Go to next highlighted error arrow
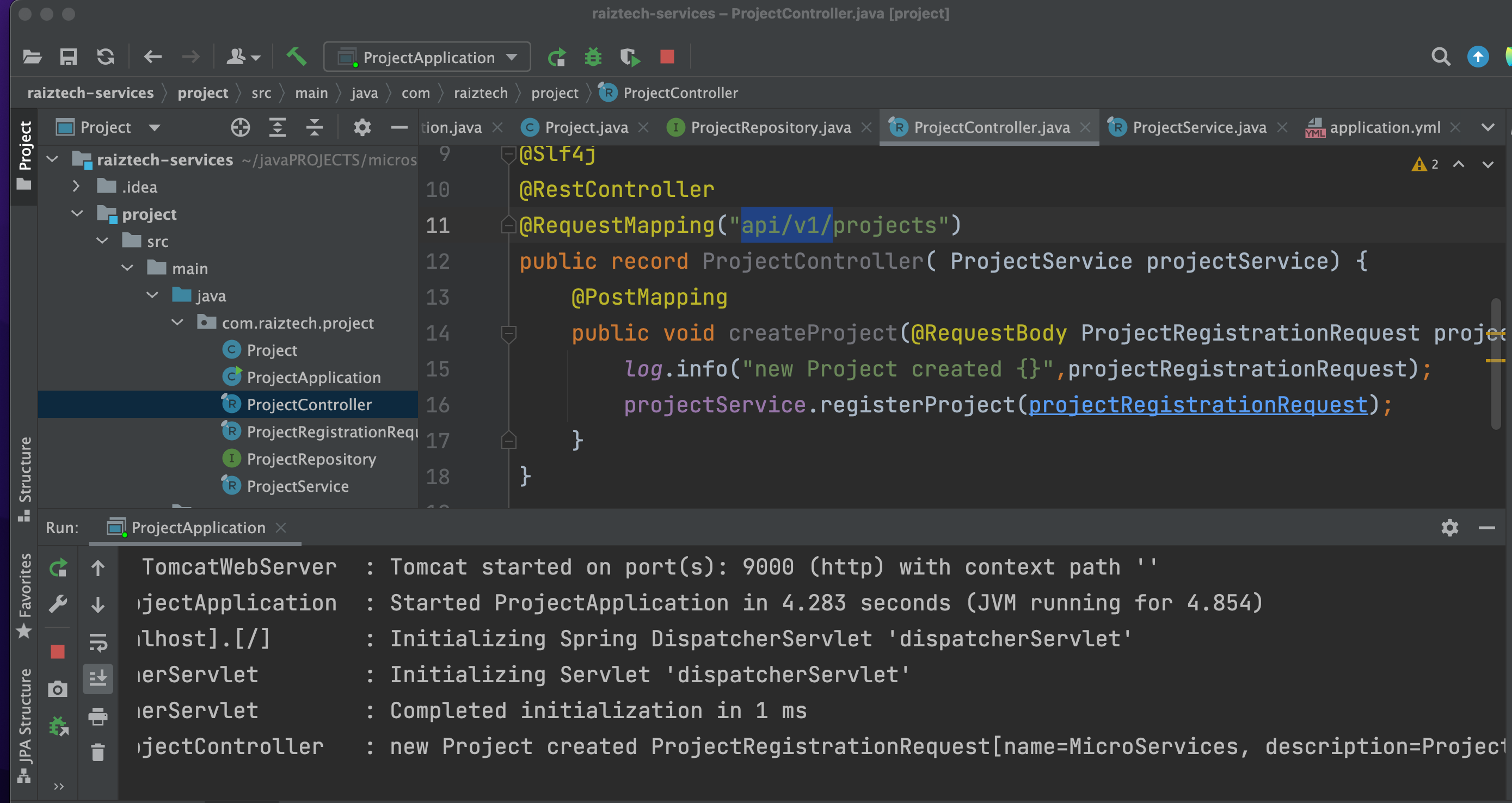 1488,164
